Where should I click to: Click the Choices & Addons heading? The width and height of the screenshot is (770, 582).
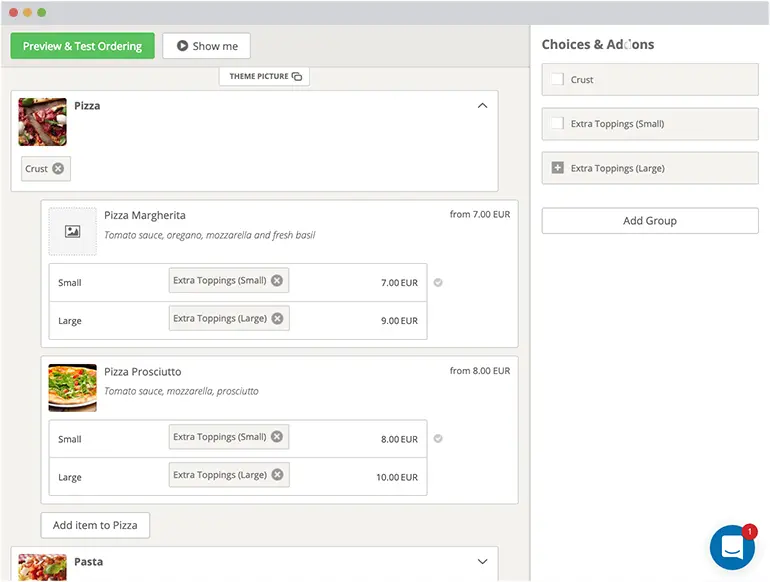tap(598, 44)
